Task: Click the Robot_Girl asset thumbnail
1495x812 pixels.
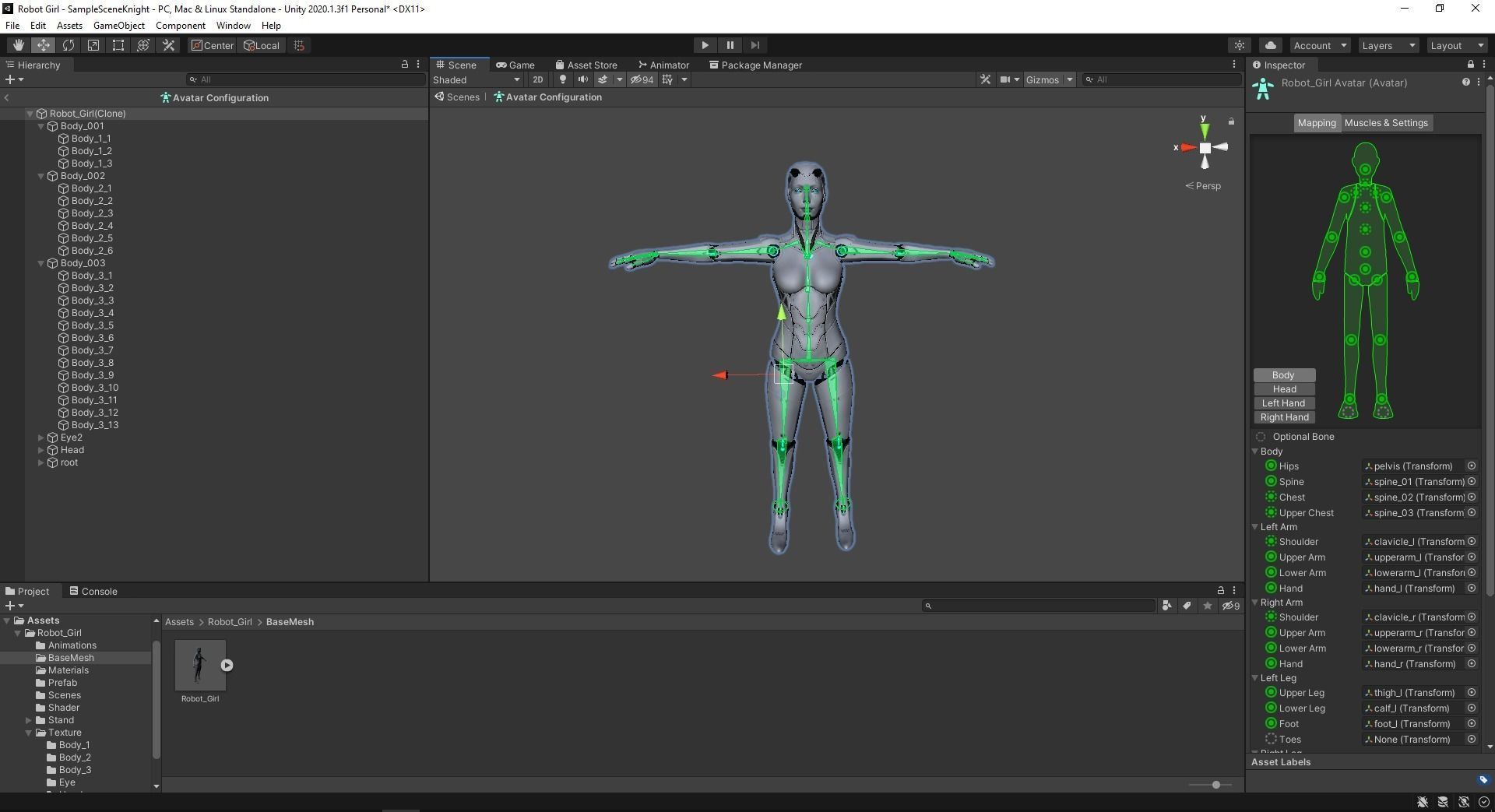Action: pos(200,665)
